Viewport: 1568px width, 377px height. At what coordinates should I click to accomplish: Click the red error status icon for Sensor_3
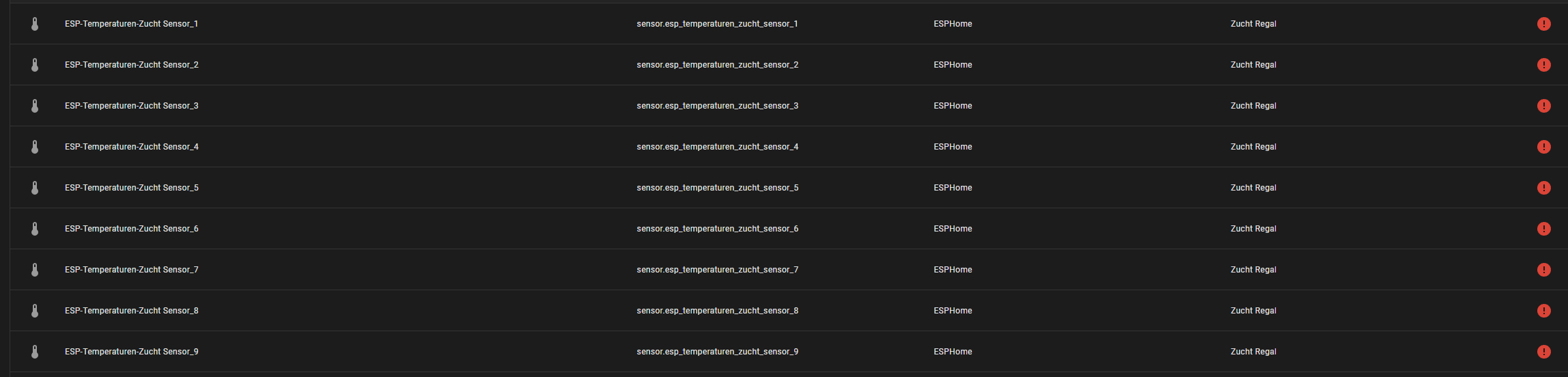(x=1543, y=106)
